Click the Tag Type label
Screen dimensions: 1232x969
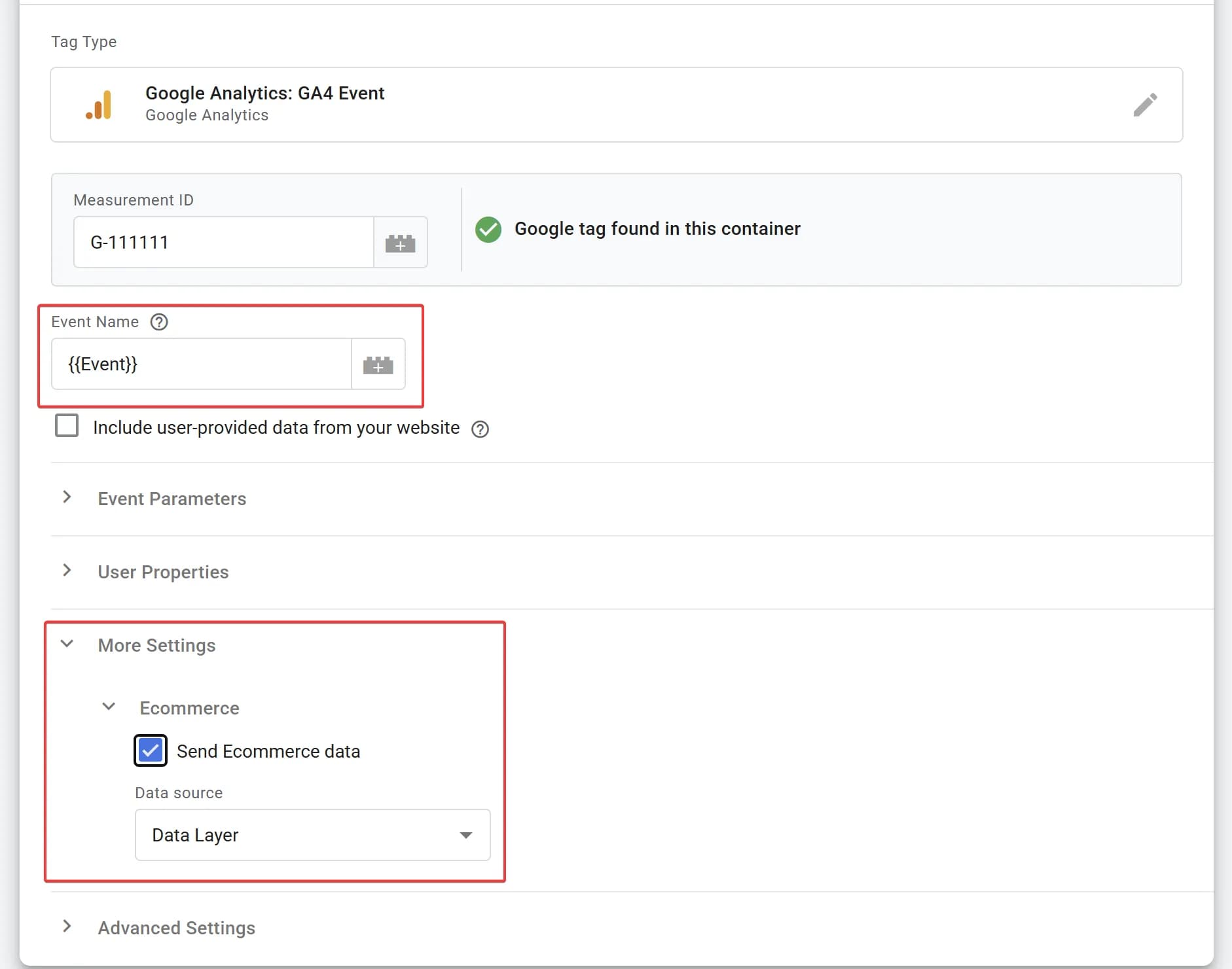pyautogui.click(x=84, y=42)
